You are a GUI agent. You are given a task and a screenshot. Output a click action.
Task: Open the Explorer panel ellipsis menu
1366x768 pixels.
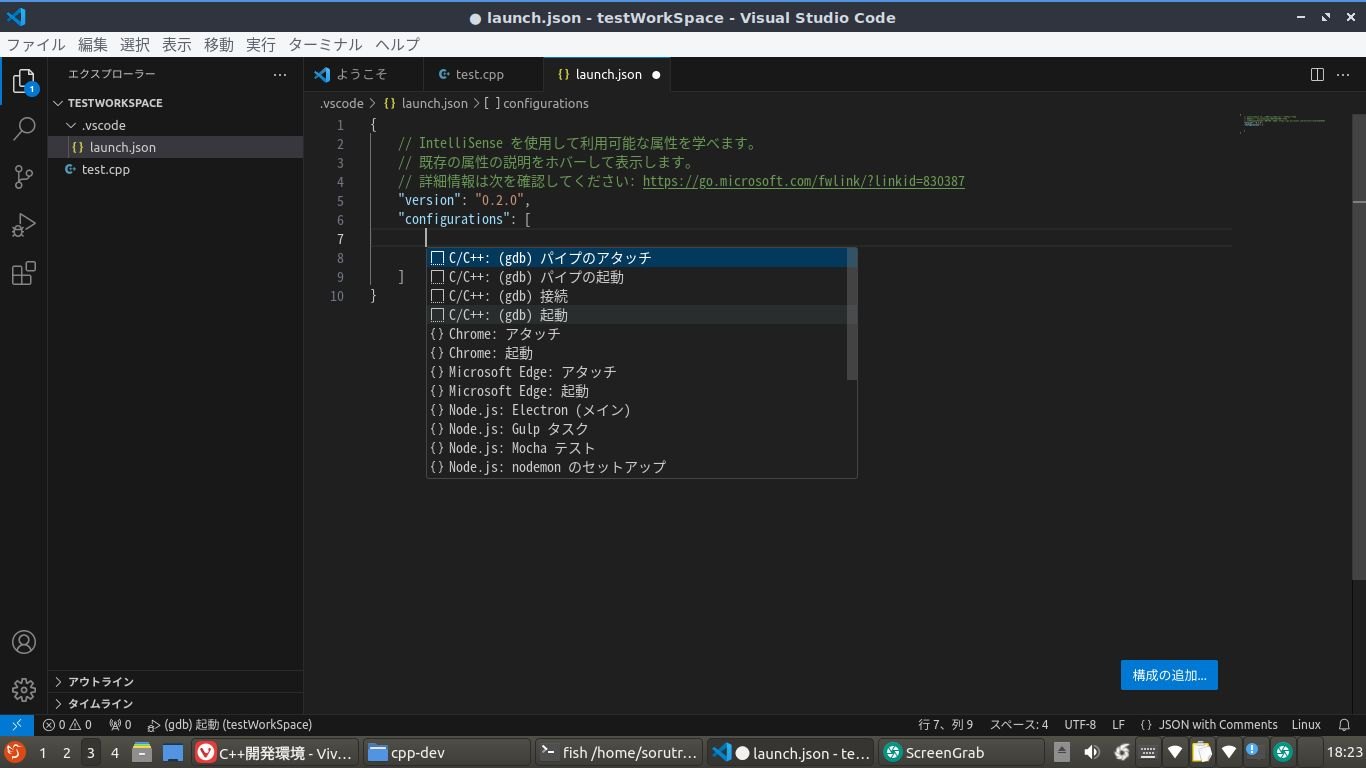pyautogui.click(x=280, y=74)
